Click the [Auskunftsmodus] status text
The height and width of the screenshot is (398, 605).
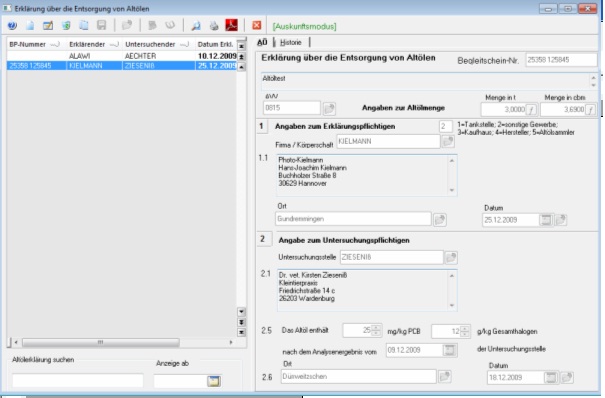click(304, 26)
